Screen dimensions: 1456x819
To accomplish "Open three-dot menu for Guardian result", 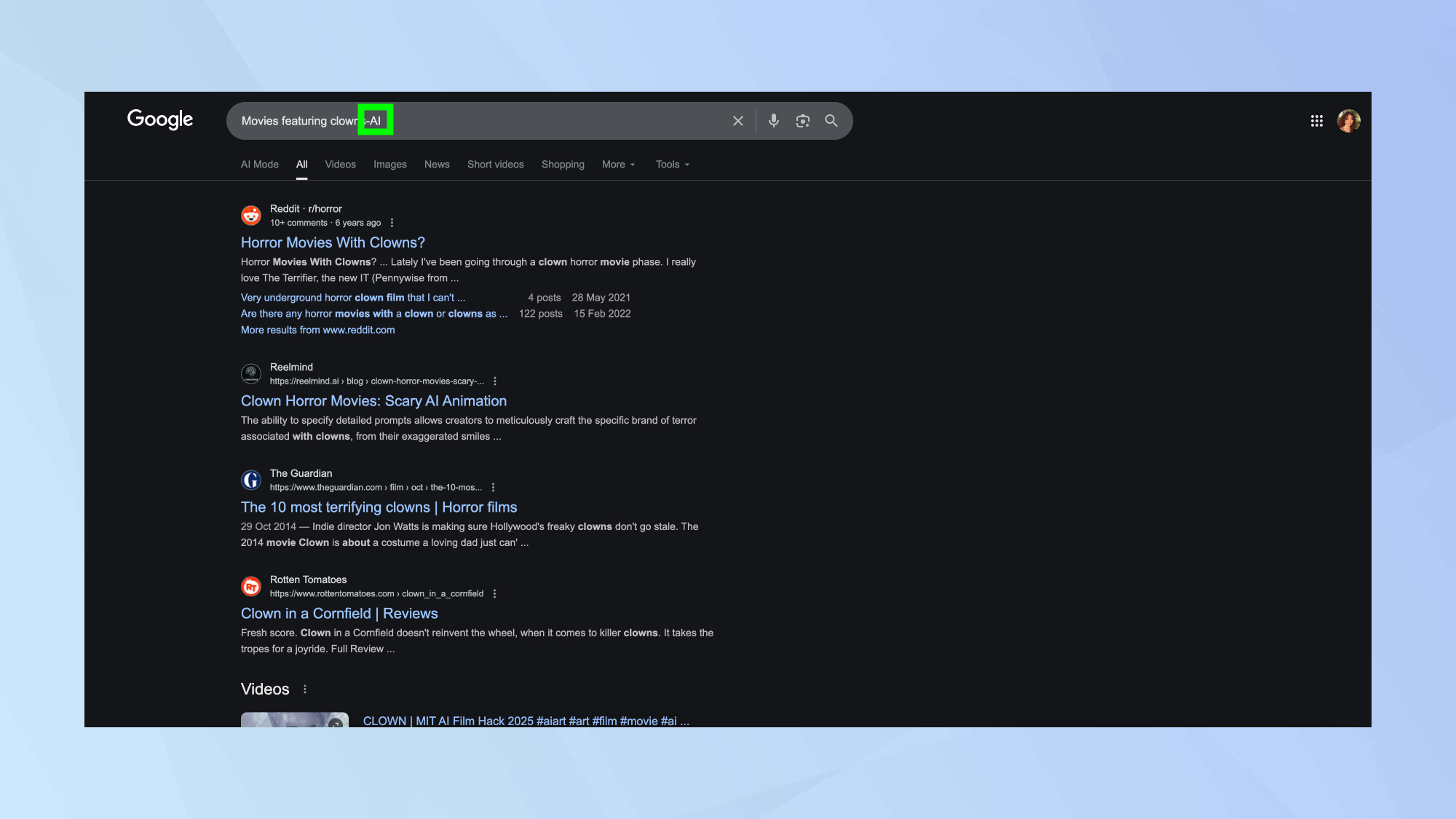I will tap(493, 488).
